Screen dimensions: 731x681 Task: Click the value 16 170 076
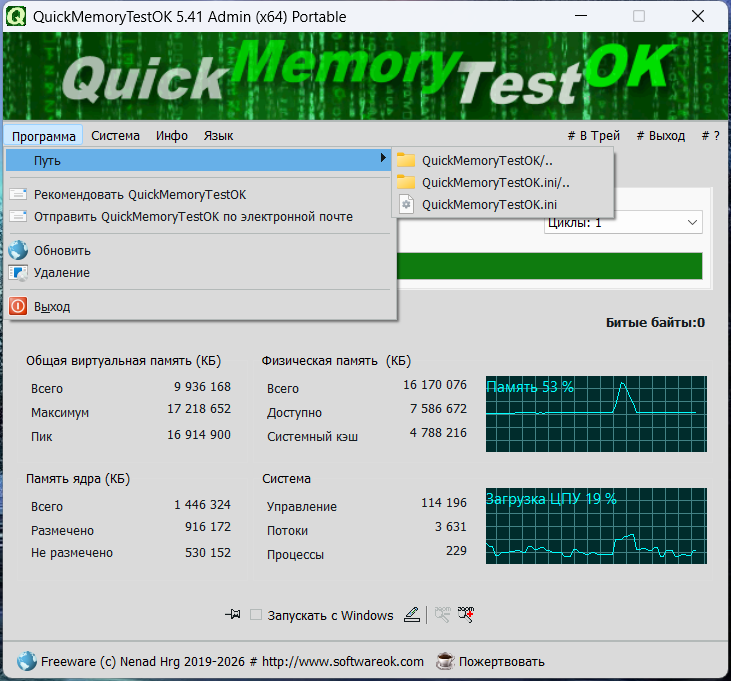[x=435, y=385]
